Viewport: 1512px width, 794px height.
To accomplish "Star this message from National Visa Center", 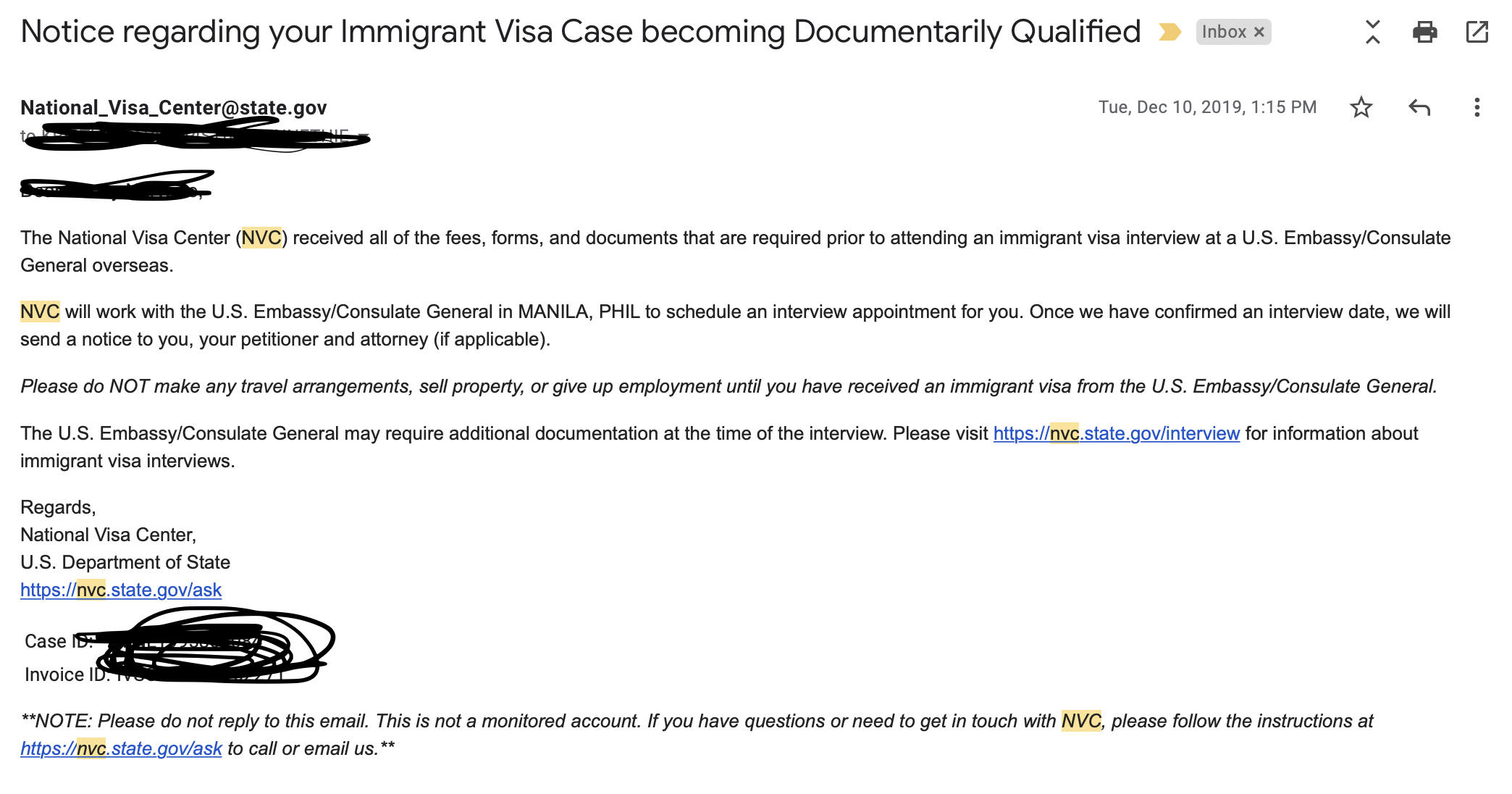I will click(1361, 107).
